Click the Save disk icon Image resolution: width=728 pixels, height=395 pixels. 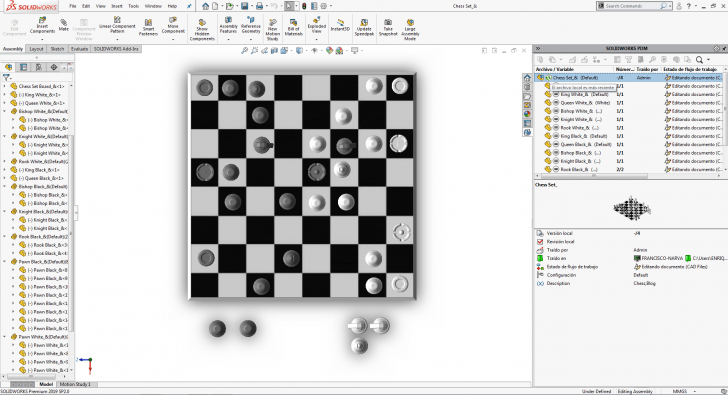tap(245, 6)
